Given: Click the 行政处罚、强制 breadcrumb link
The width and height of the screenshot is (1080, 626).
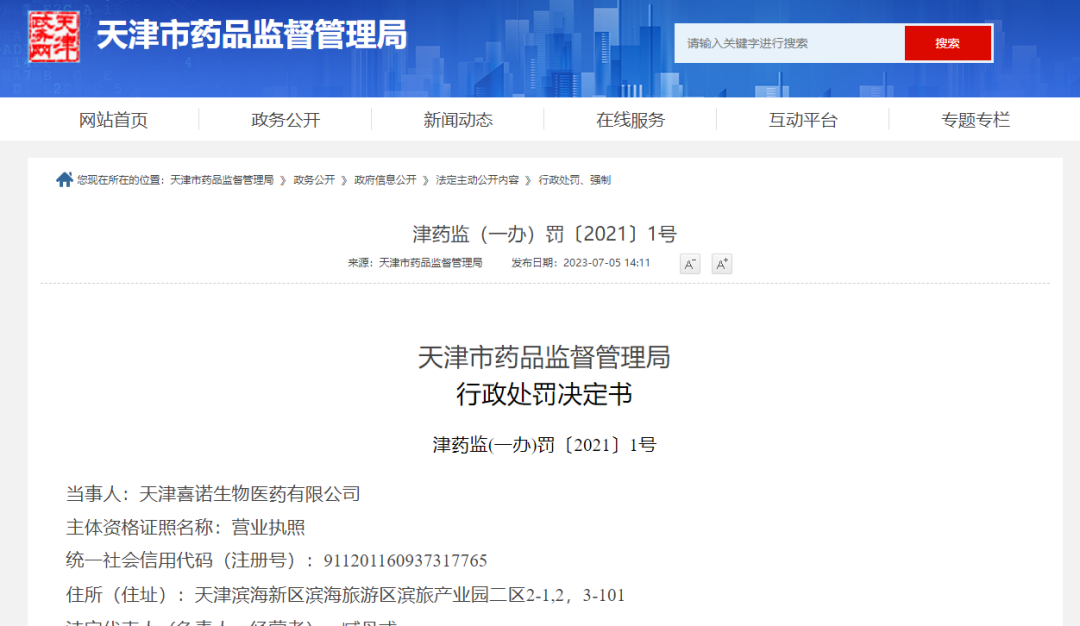Looking at the screenshot, I should pyautogui.click(x=574, y=180).
